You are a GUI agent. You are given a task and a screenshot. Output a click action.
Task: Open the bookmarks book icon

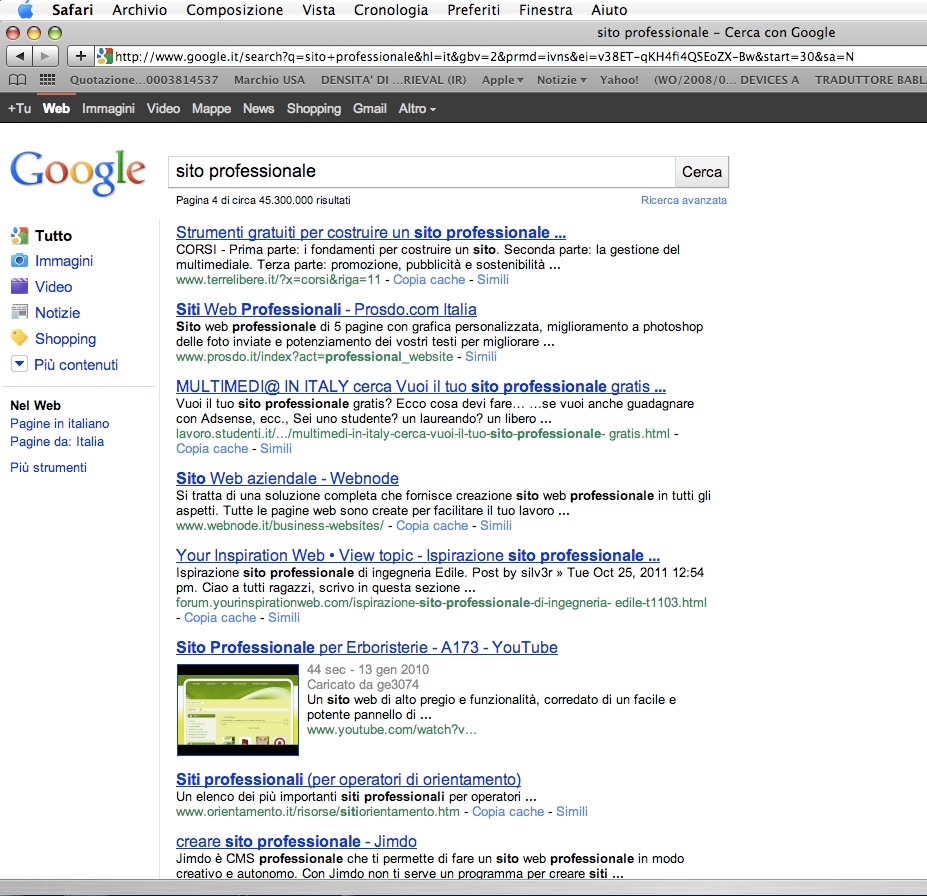[18, 80]
